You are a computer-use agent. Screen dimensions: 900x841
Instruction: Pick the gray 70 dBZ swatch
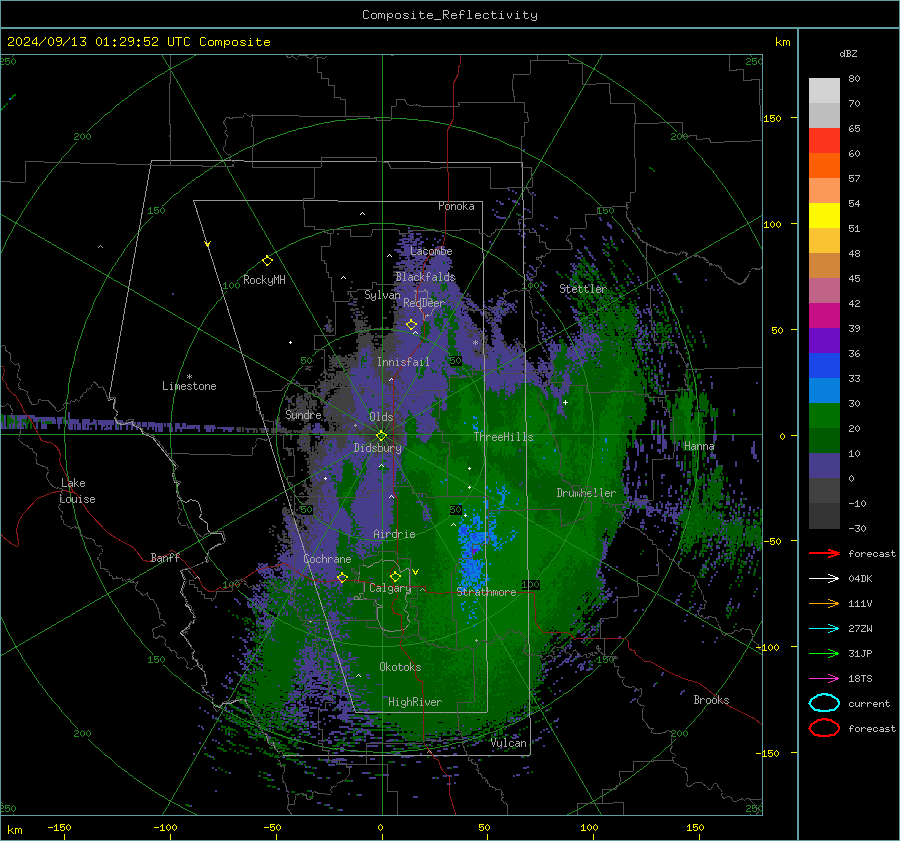coord(824,115)
